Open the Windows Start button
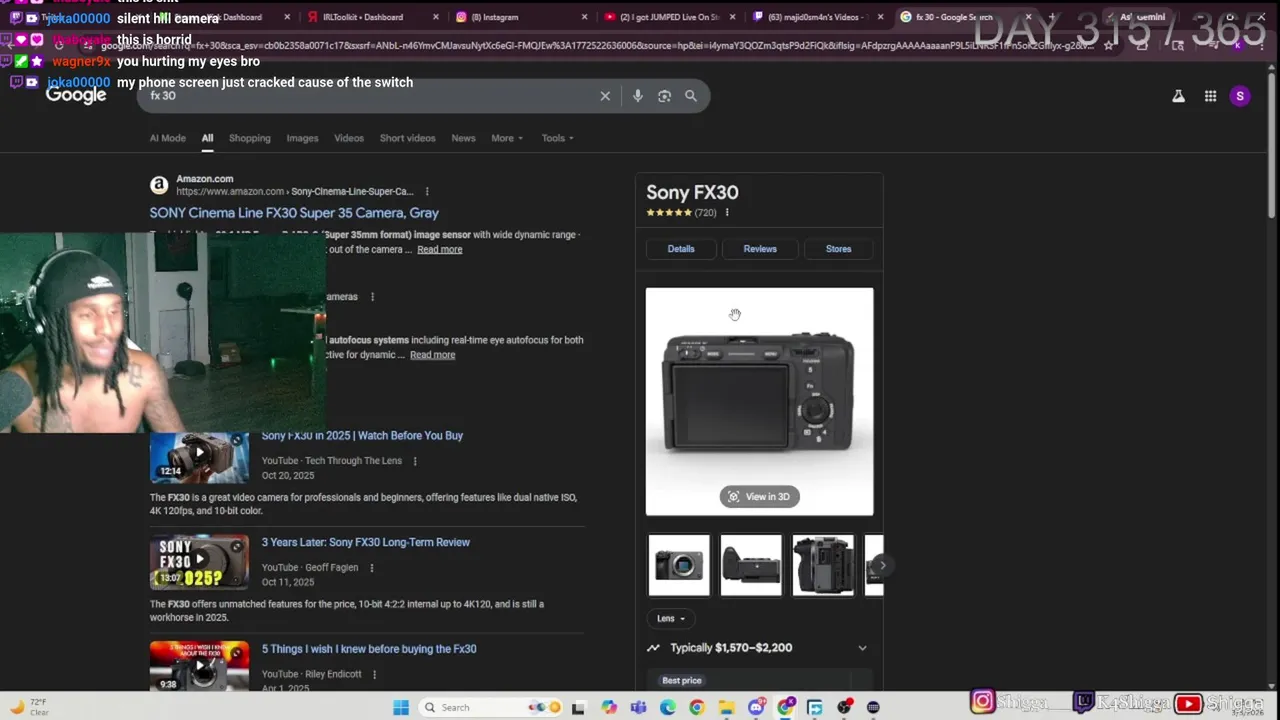Viewport: 1280px width, 720px height. (x=401, y=707)
